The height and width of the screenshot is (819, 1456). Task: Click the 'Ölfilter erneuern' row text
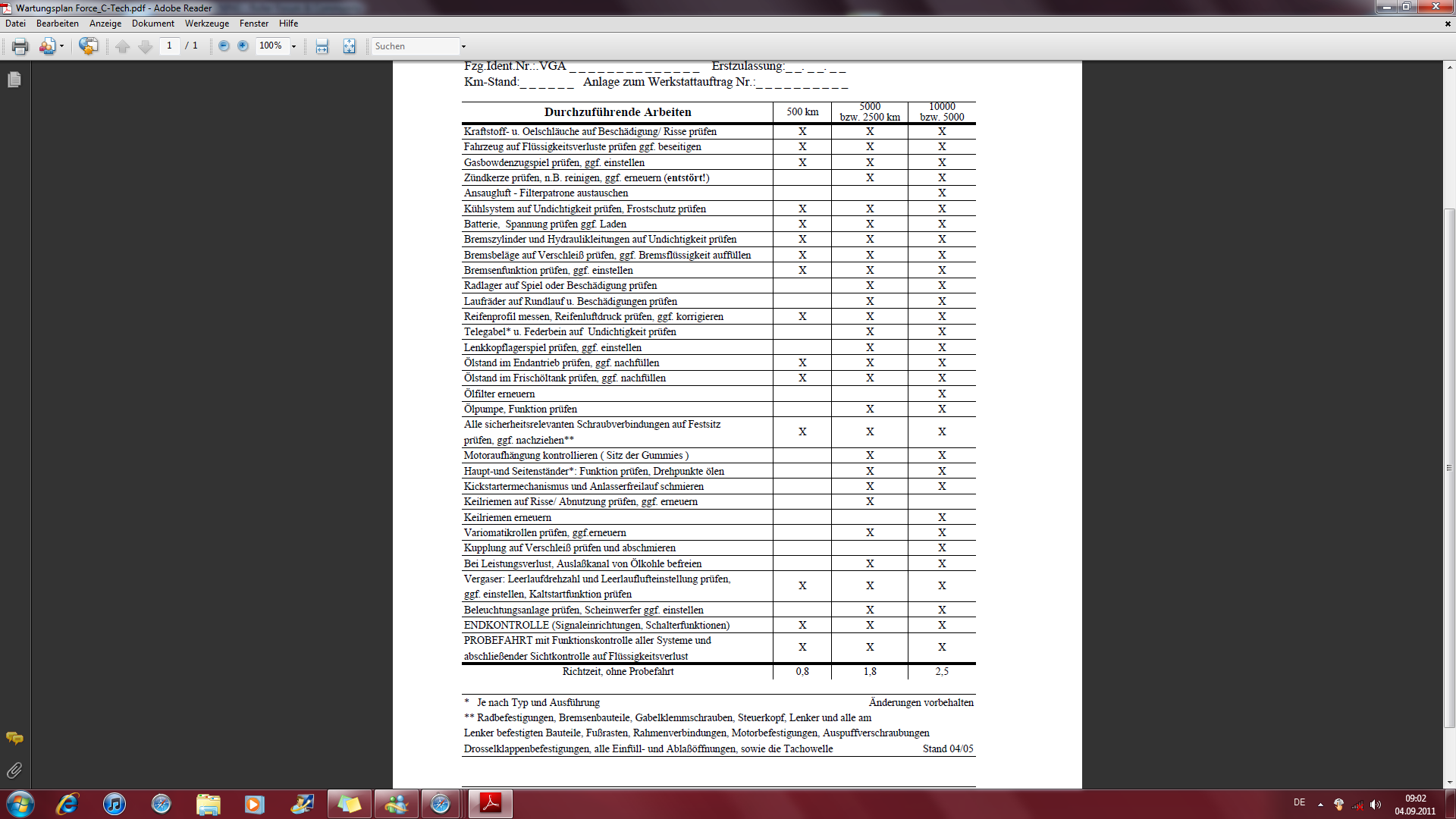click(x=499, y=394)
